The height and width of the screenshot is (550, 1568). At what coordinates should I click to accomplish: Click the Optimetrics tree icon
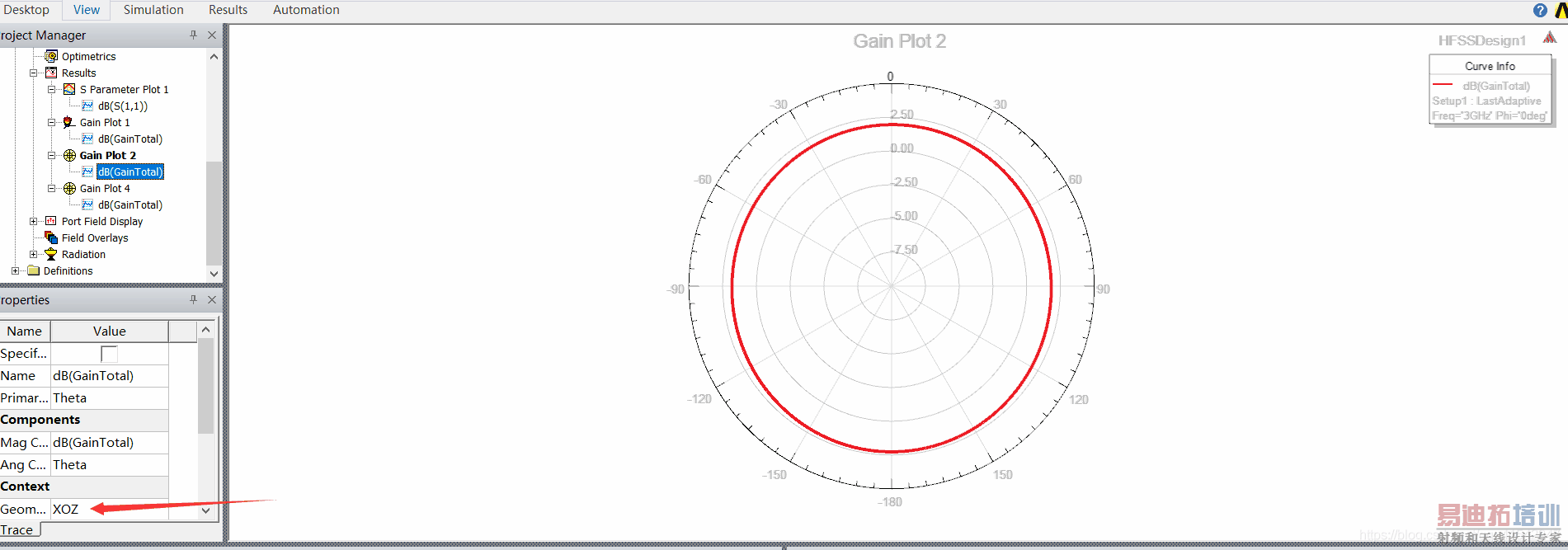(x=51, y=56)
